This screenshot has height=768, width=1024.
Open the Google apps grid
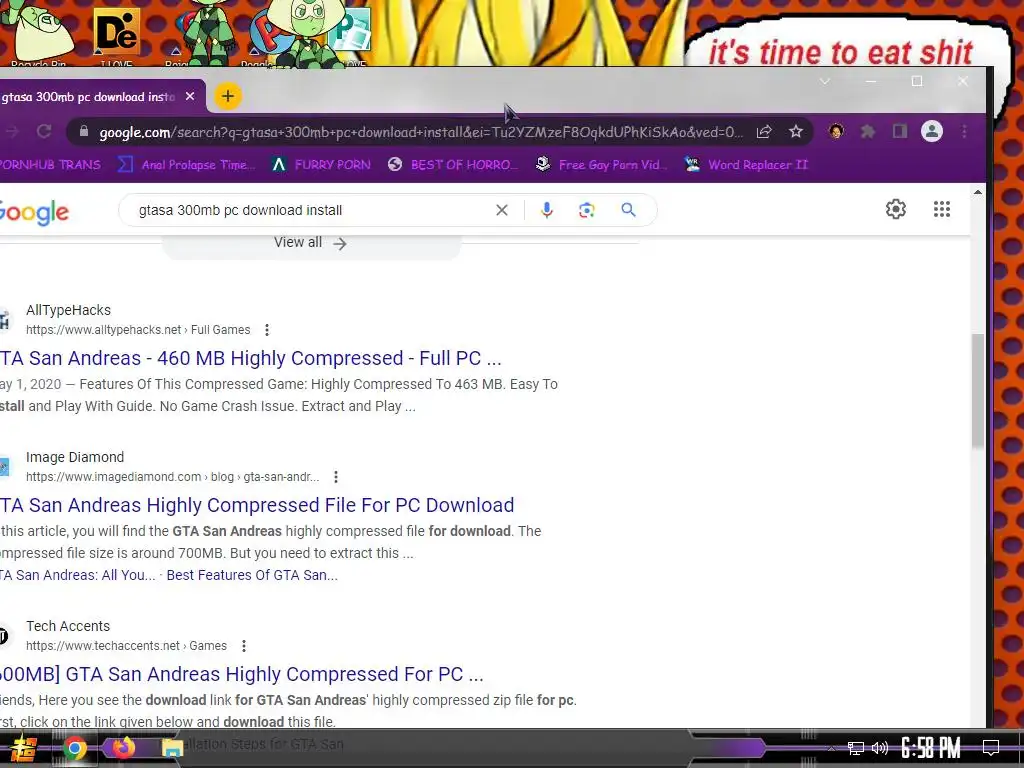click(x=942, y=209)
